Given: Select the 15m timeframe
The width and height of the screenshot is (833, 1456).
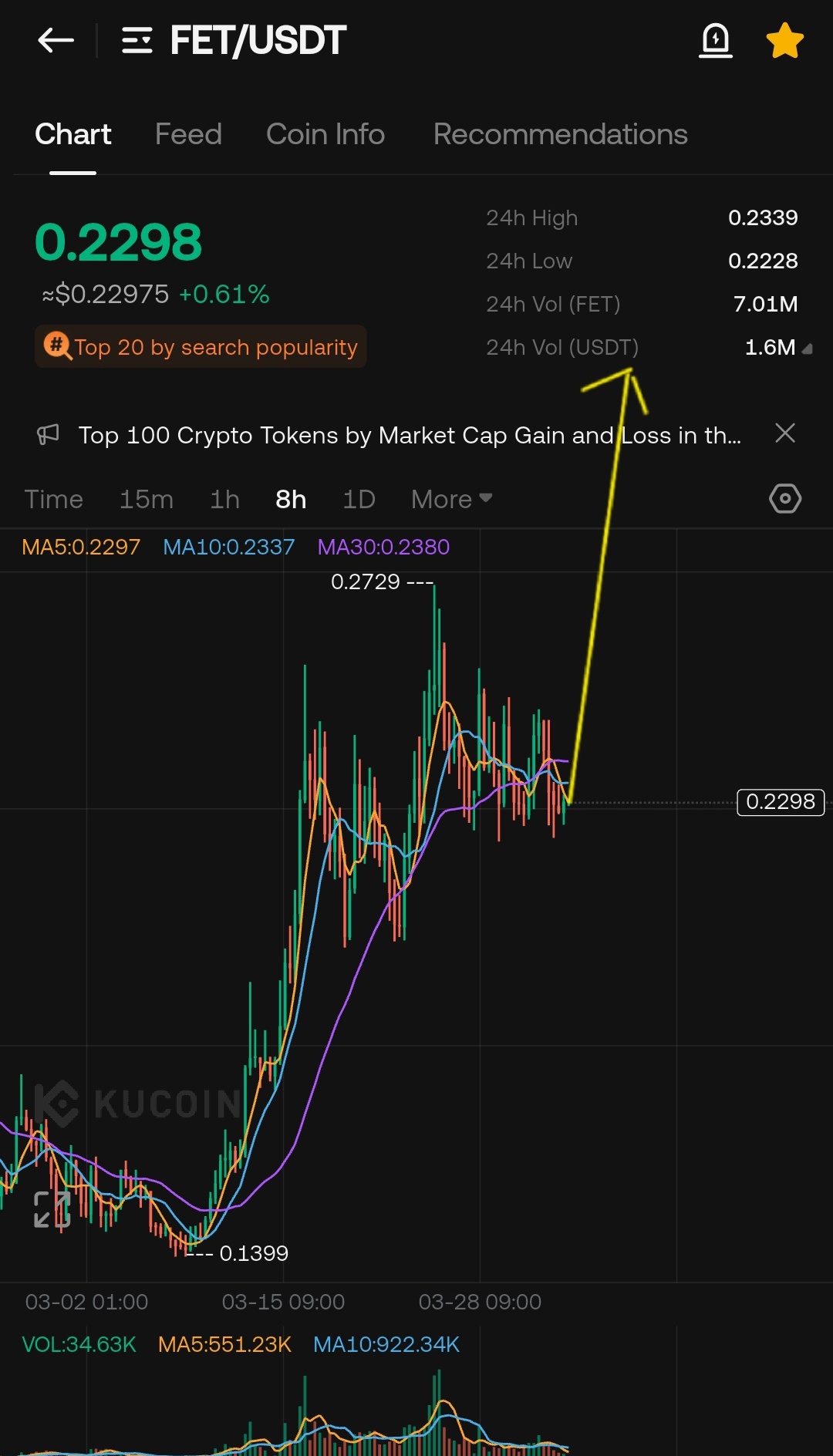Looking at the screenshot, I should (147, 499).
